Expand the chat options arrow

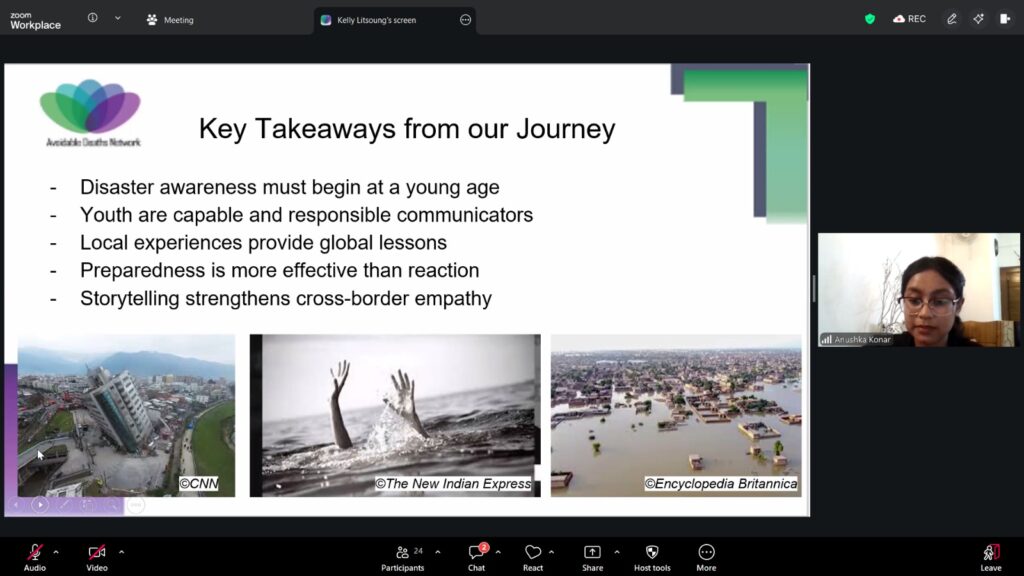pyautogui.click(x=498, y=552)
